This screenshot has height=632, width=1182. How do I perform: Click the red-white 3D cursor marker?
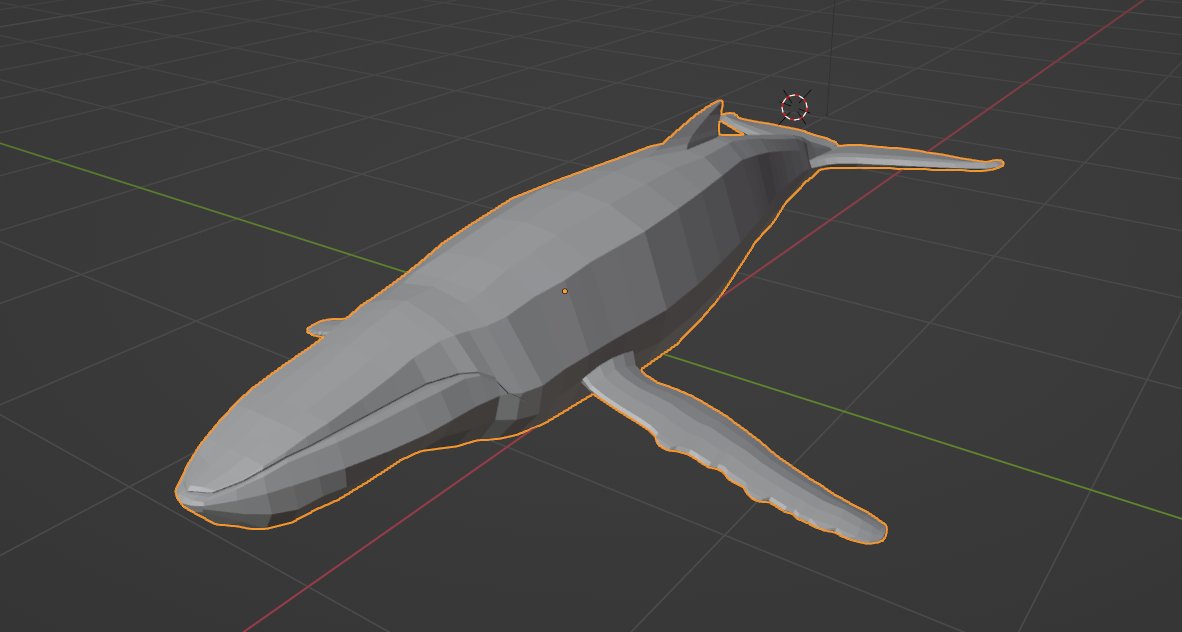tap(795, 107)
